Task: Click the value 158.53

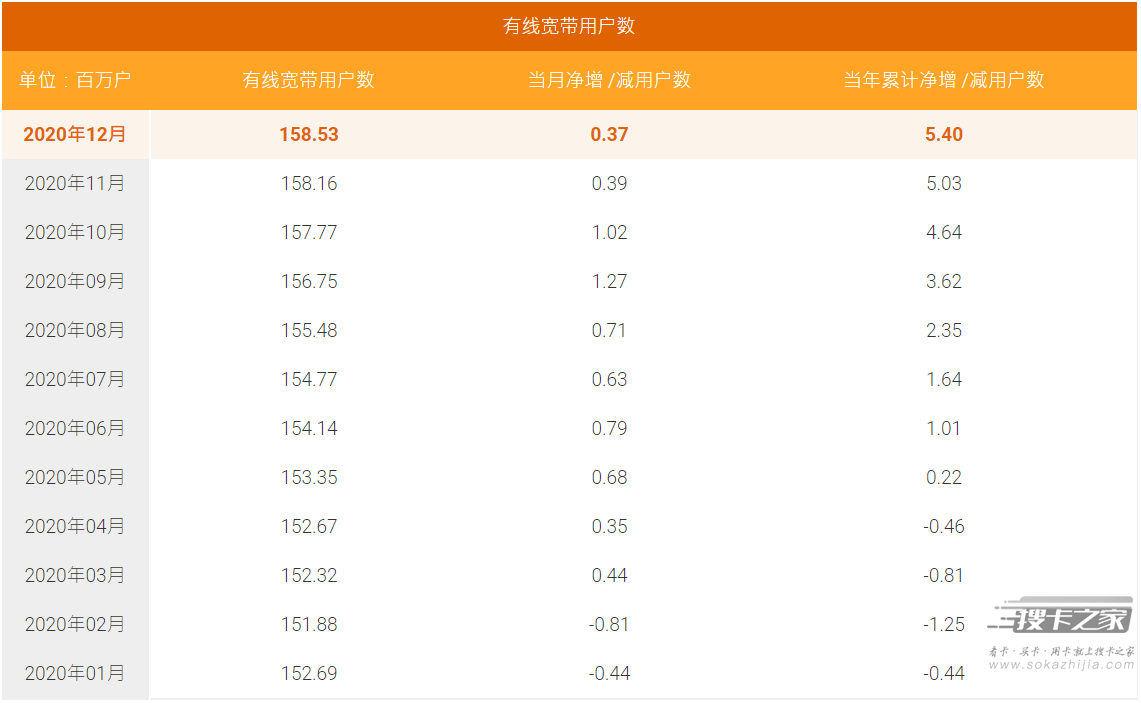Action: pyautogui.click(x=309, y=135)
